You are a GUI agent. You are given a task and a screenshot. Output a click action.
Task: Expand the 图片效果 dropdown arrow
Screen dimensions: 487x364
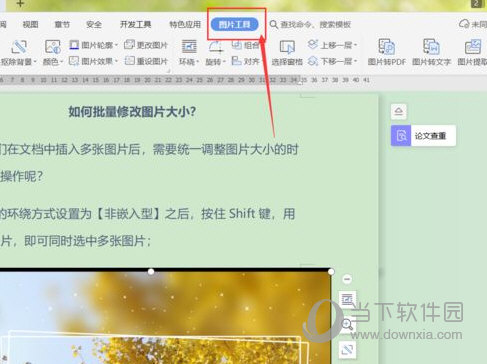click(116, 61)
